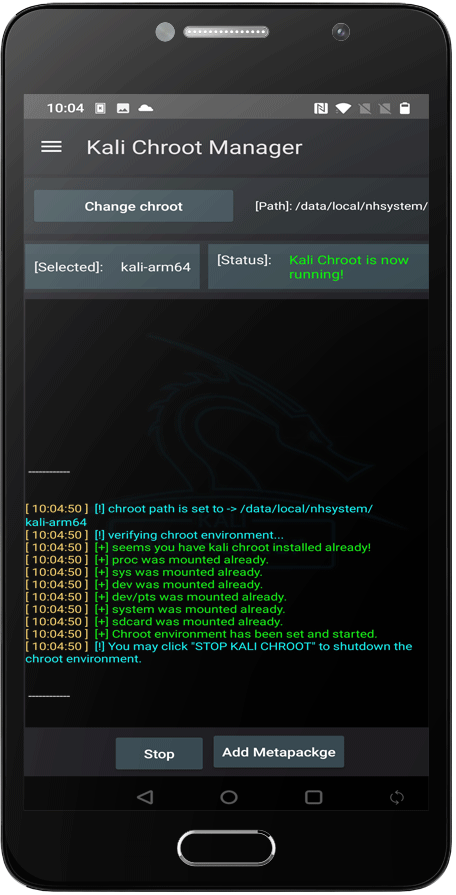The image size is (456, 895).
Task: Tap the Android home circle icon
Action: coord(229,797)
